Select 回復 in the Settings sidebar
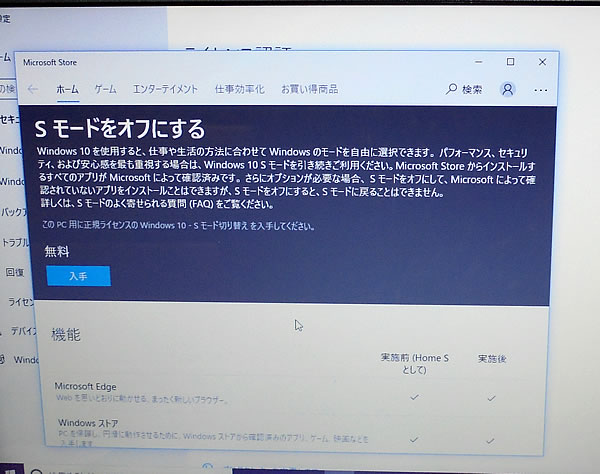Viewport: 600px width, 474px height. coord(14,272)
